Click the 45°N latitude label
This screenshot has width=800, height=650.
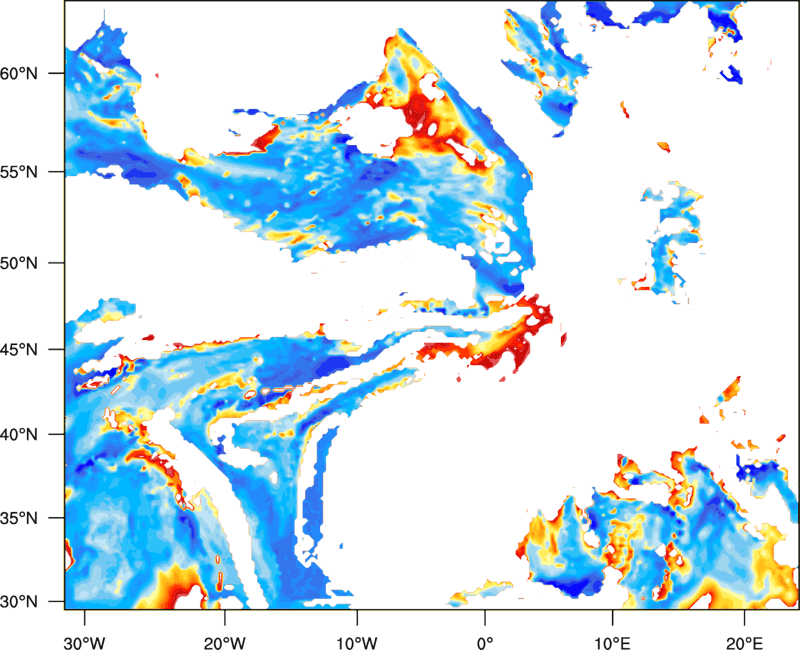coord(19,349)
